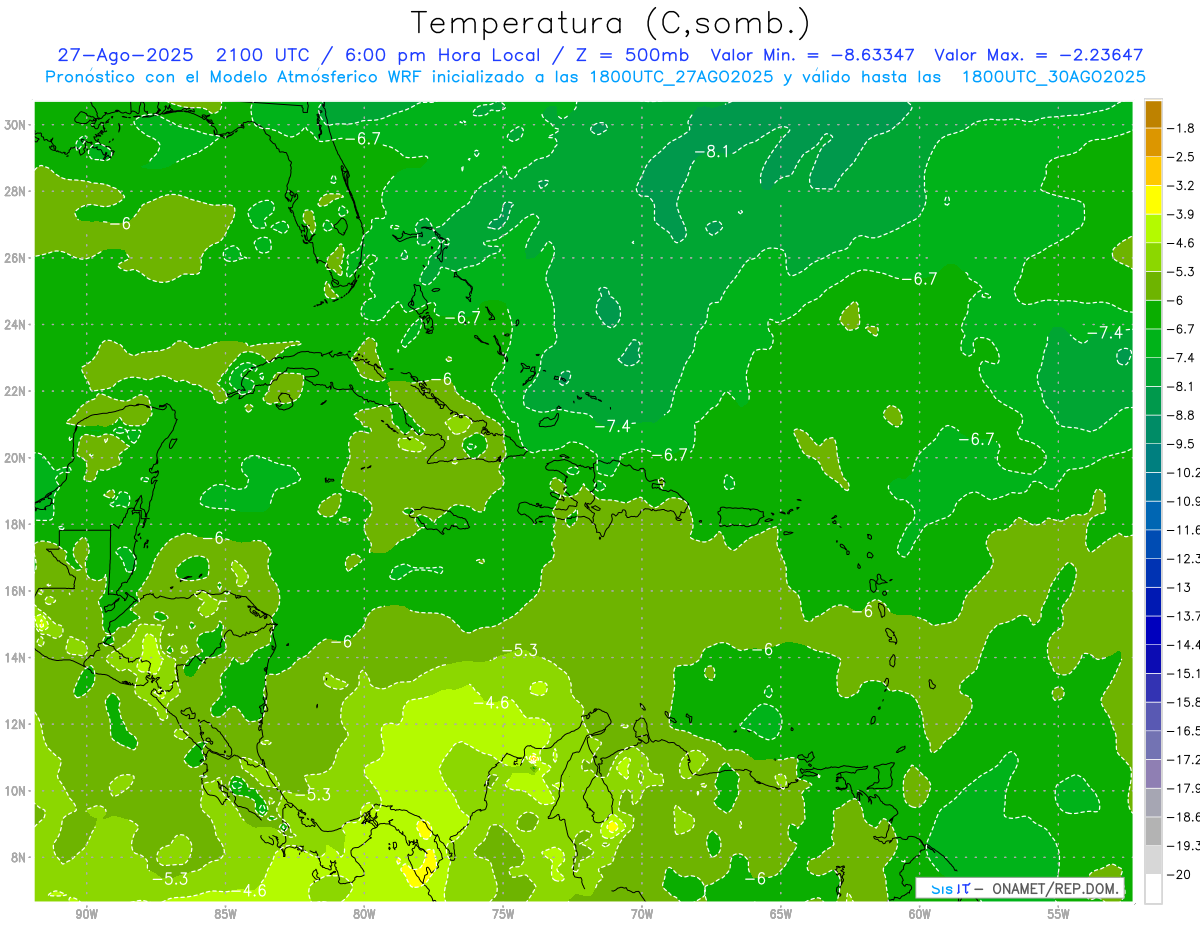The image size is (1200, 927).
Task: Click the -8.8 color bar label
Action: coord(1183,415)
